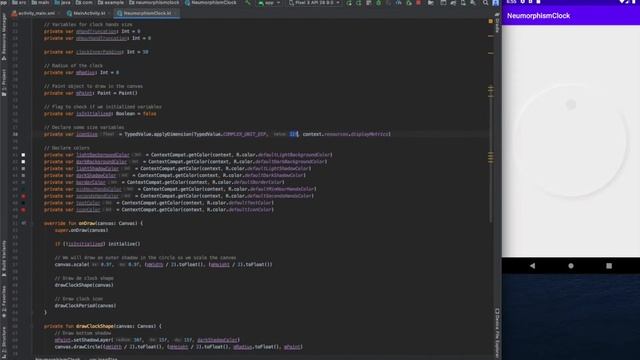Click the Stop red square toolbar button
The height and width of the screenshot is (360, 640).
[418, 3]
